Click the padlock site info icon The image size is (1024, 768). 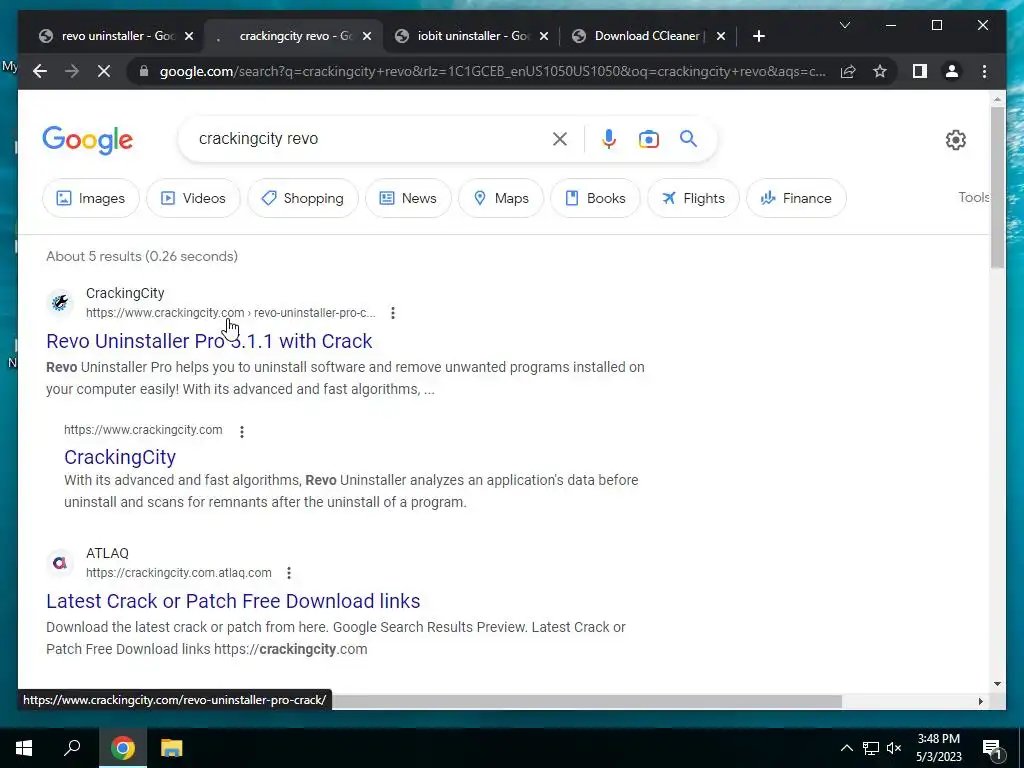coord(144,71)
